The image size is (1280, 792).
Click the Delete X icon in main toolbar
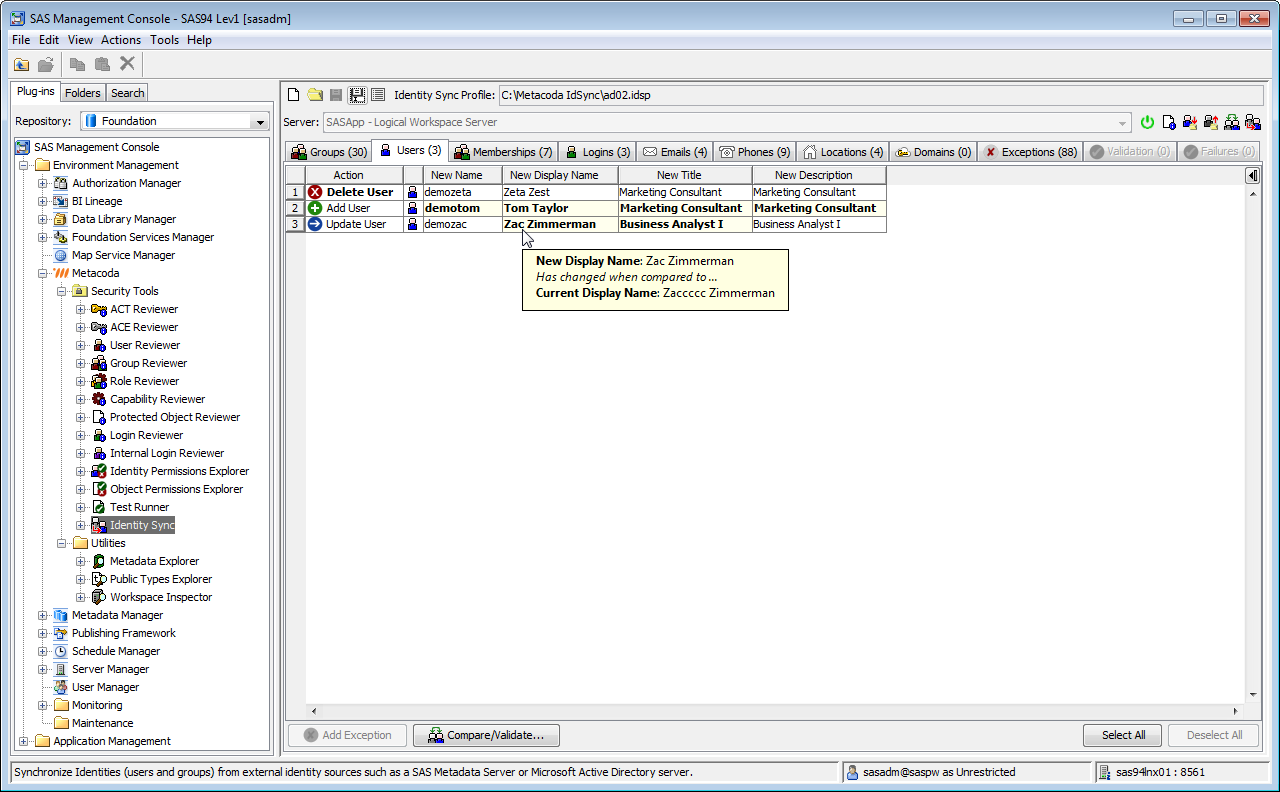click(127, 64)
